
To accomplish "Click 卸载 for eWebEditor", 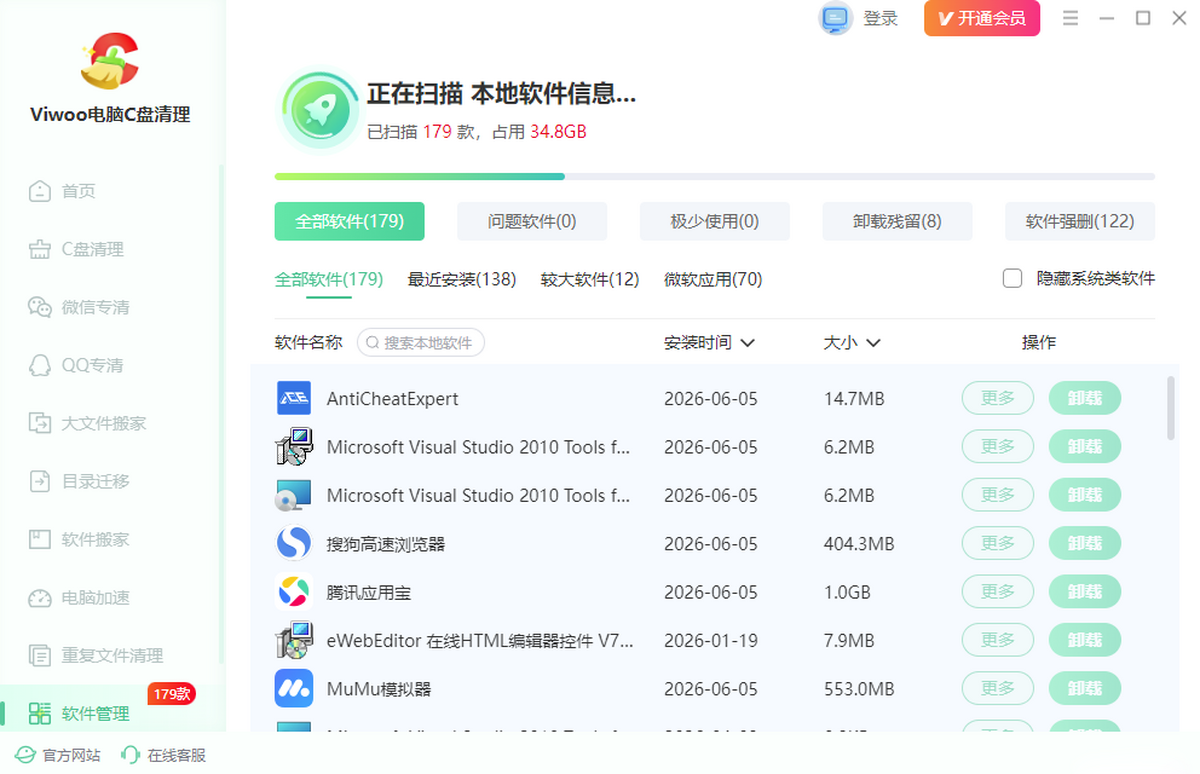I will tap(1085, 640).
